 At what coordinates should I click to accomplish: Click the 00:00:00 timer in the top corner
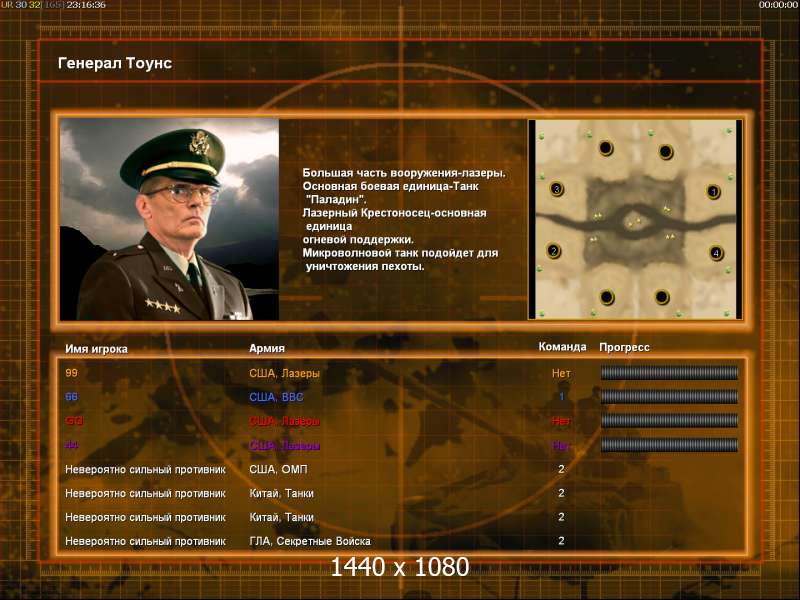(778, 5)
